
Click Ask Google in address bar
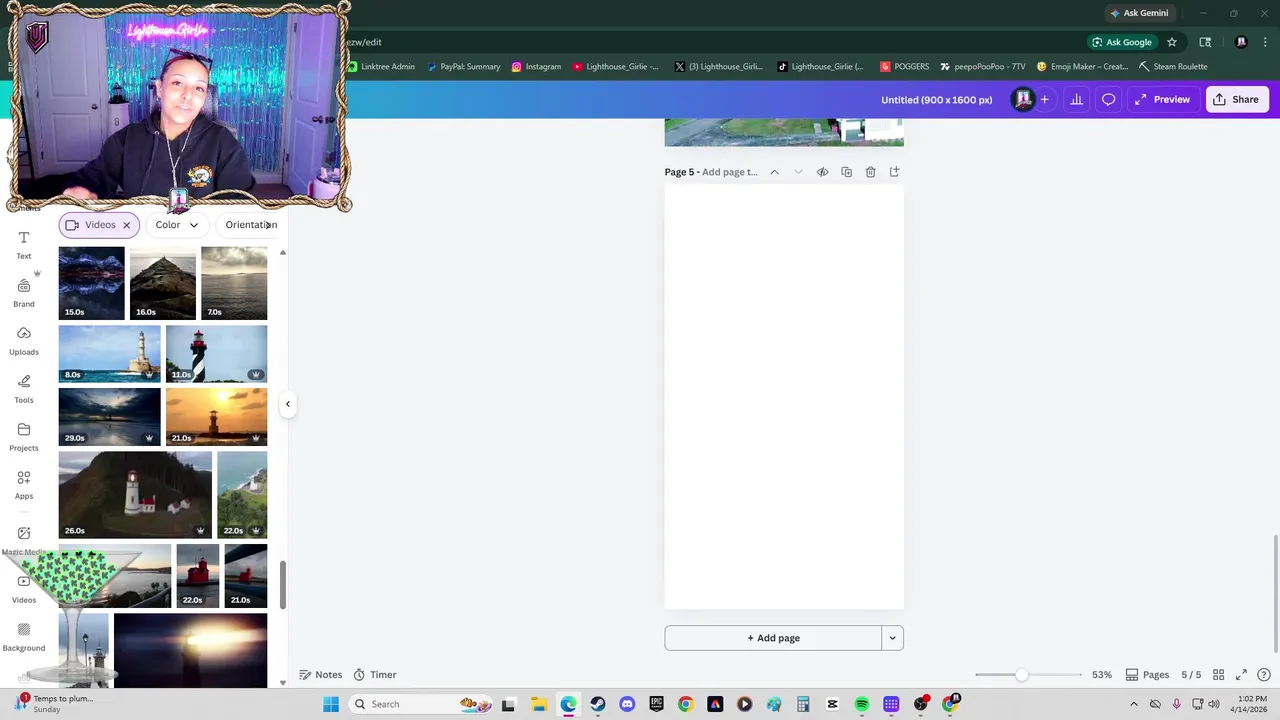click(1122, 42)
